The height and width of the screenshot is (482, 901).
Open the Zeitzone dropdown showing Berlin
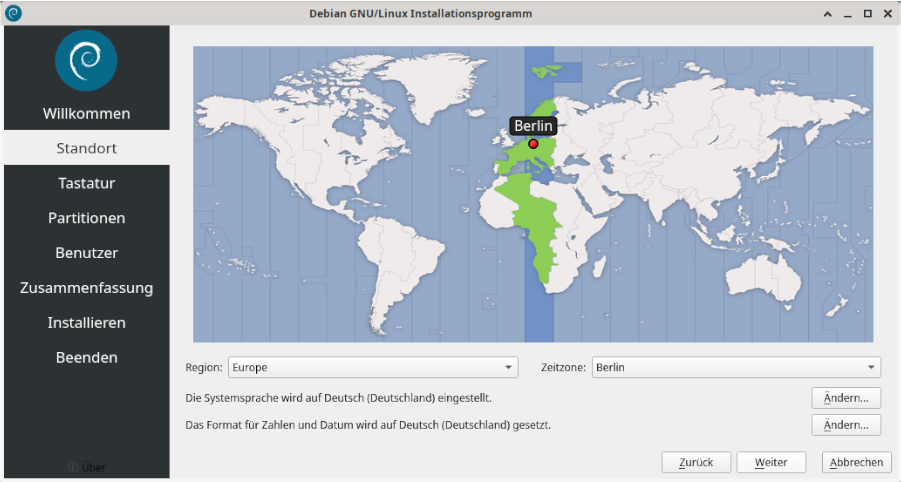point(736,367)
